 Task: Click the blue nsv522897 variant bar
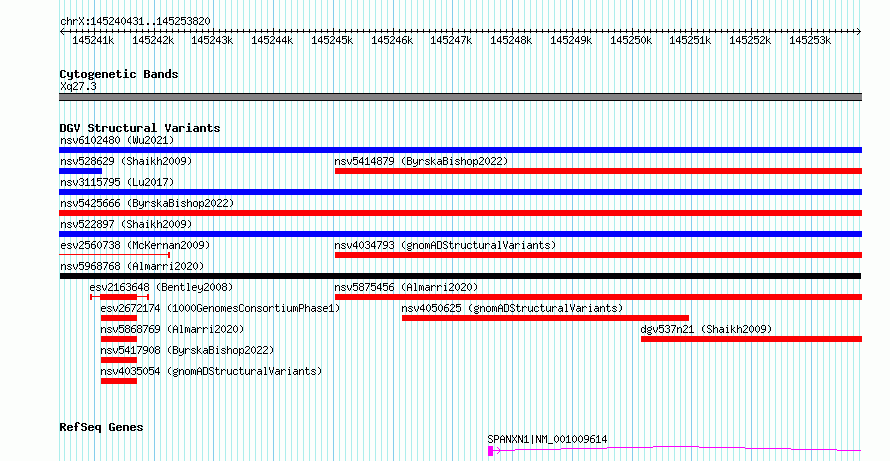pyautogui.click(x=460, y=234)
